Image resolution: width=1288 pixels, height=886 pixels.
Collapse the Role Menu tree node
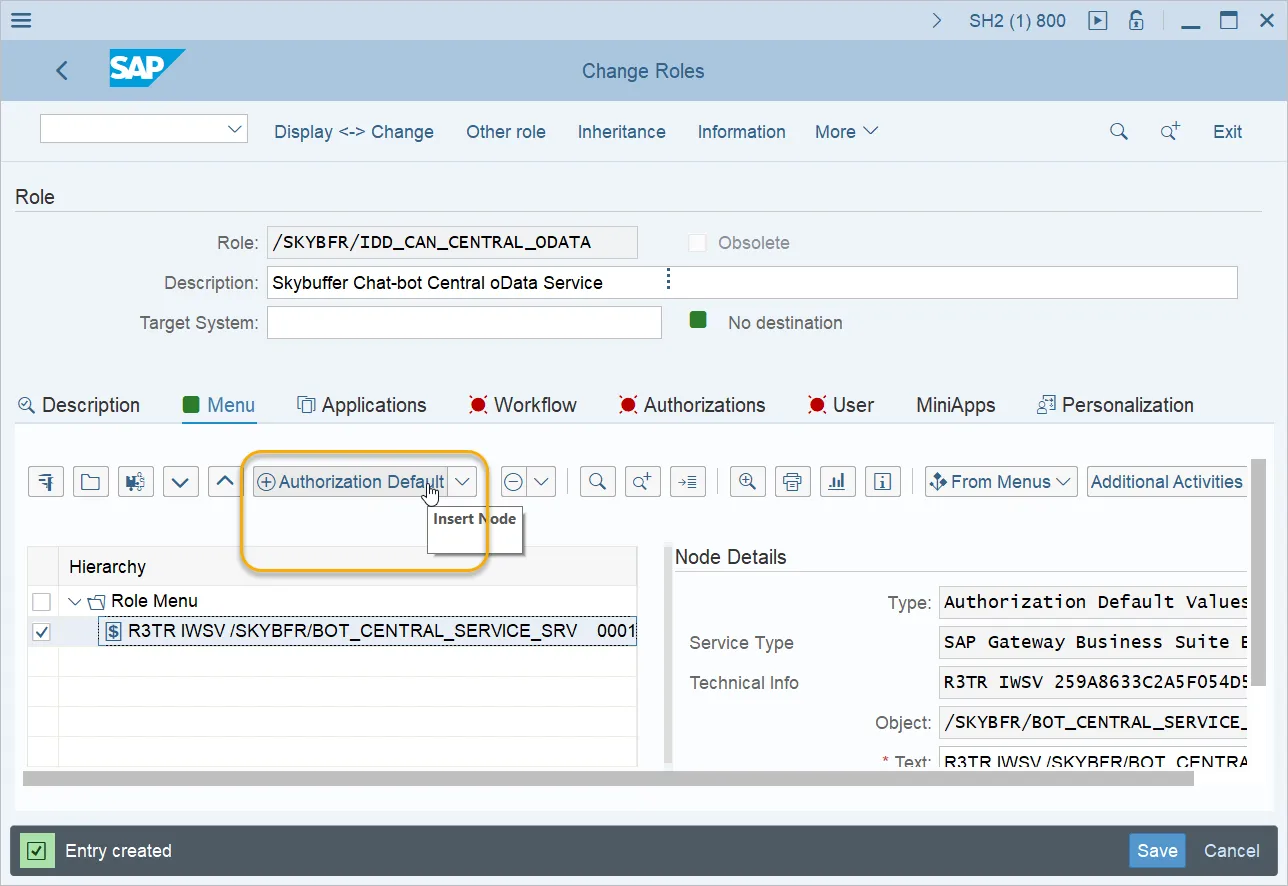[x=75, y=602]
